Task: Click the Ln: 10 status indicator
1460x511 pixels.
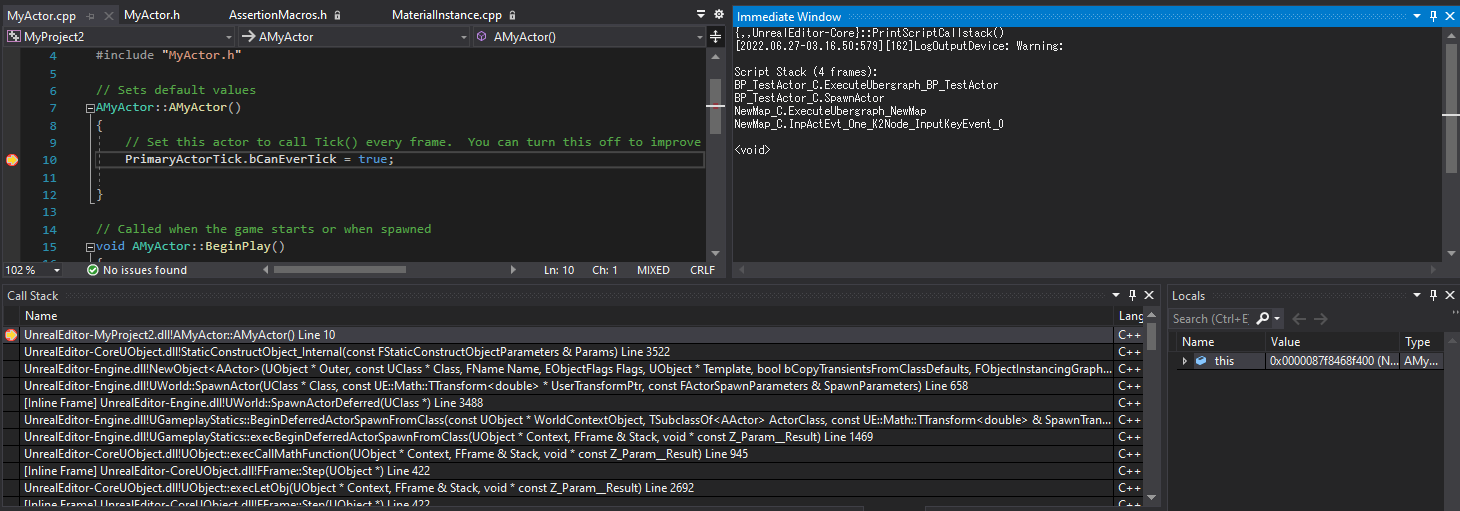Action: (x=559, y=270)
